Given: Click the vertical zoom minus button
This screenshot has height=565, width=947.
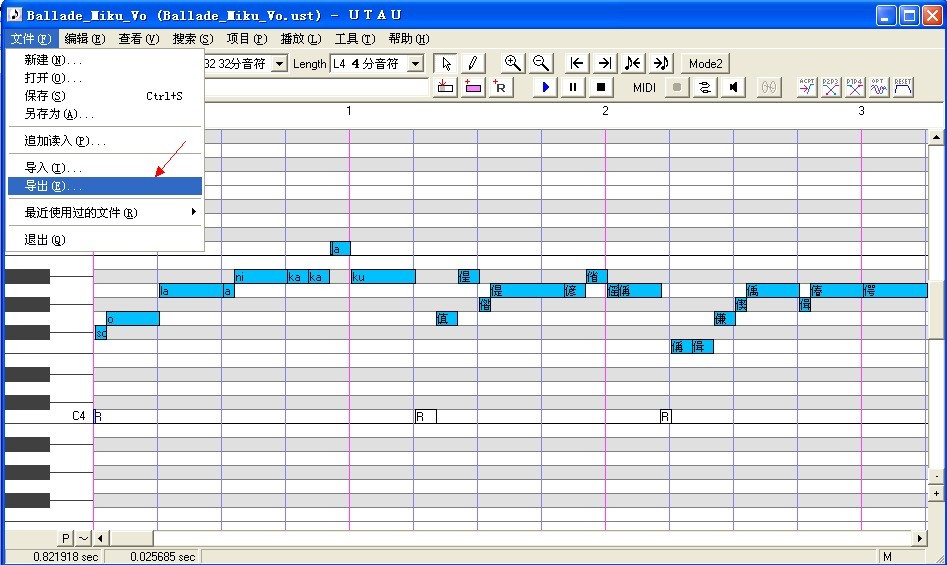Looking at the screenshot, I should tap(936, 476).
